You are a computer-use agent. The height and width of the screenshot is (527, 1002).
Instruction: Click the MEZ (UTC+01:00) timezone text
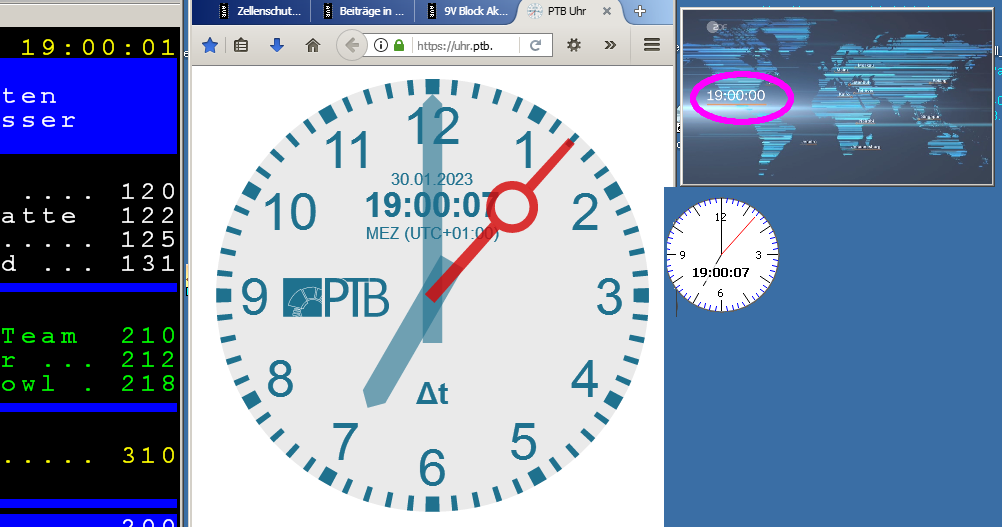[432, 233]
